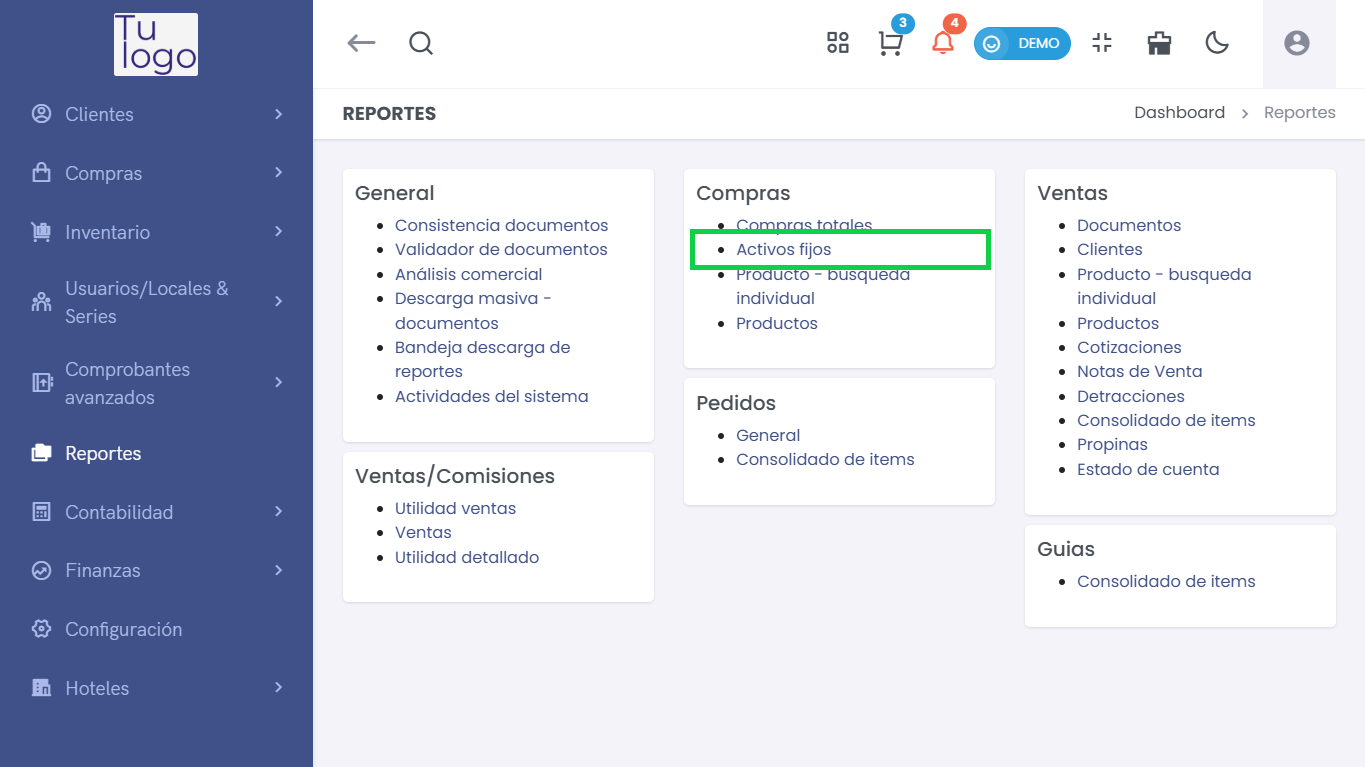Image resolution: width=1365 pixels, height=767 pixels.
Task: Select the Inventario sidebar item
Action: [x=157, y=232]
